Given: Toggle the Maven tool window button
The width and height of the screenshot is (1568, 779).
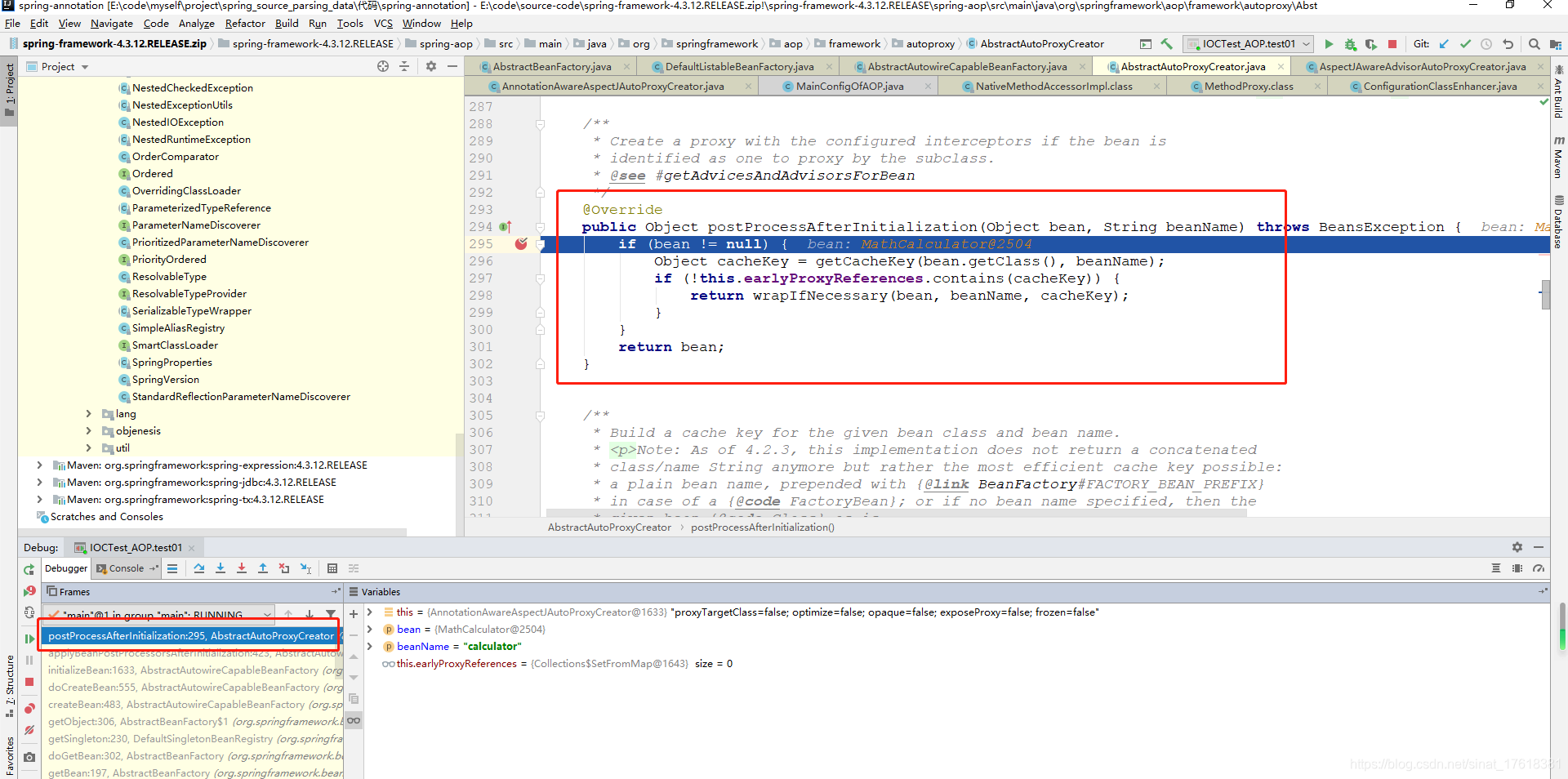Looking at the screenshot, I should pos(1558,157).
